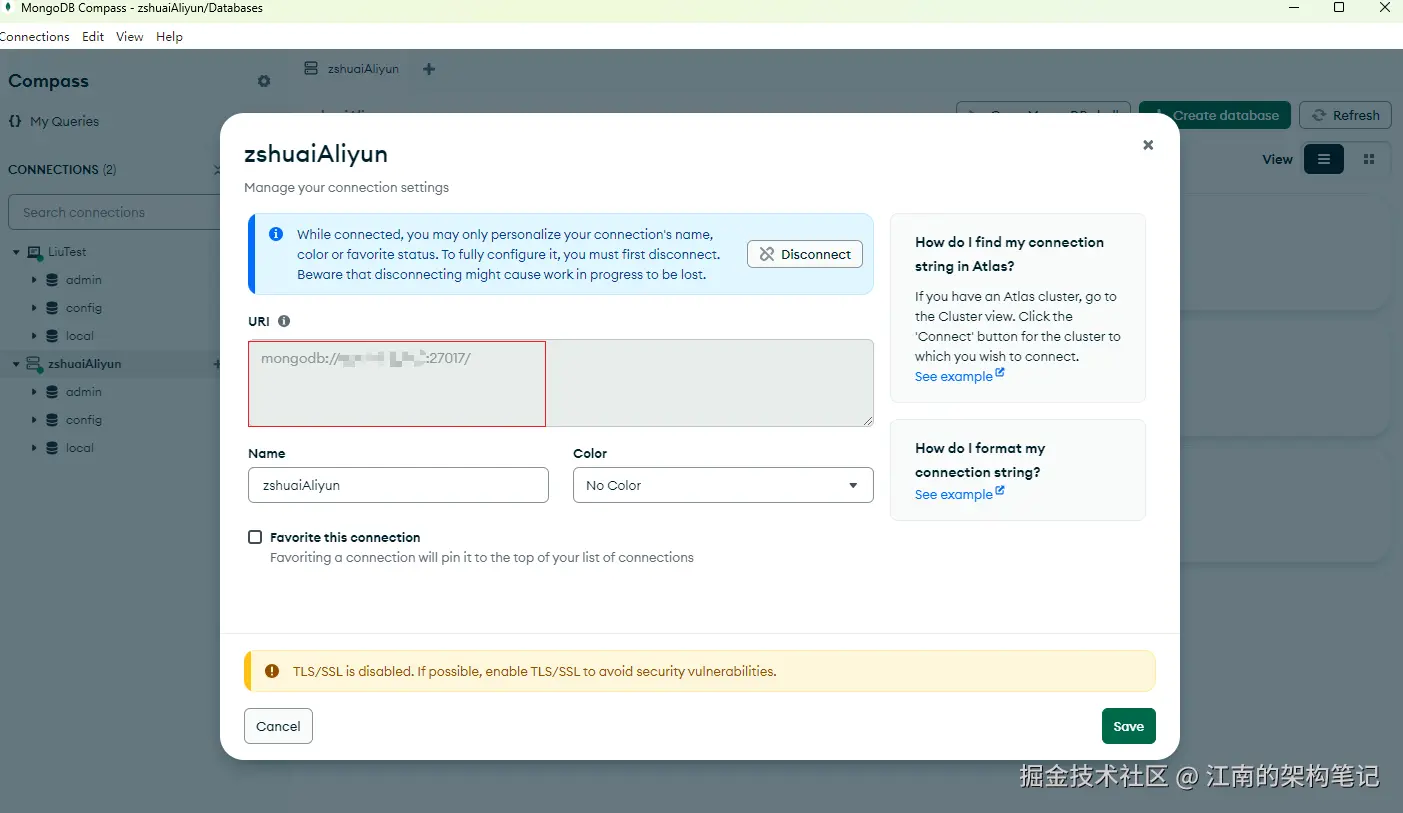Viewport: 1403px width, 813px height.
Task: Click database icon for zshuaiAliyun local
Action: 52,448
